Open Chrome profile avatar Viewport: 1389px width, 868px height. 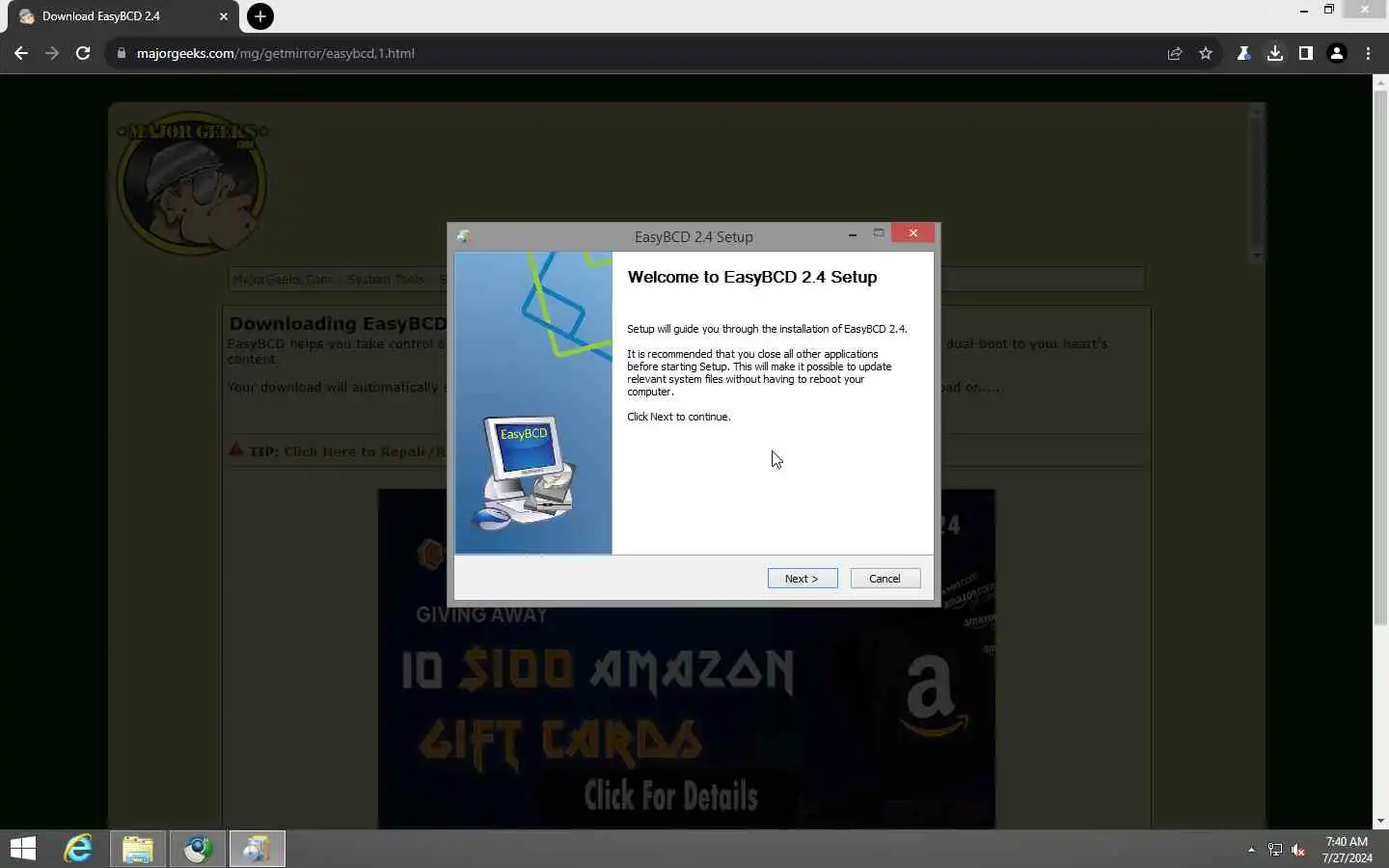(x=1337, y=53)
